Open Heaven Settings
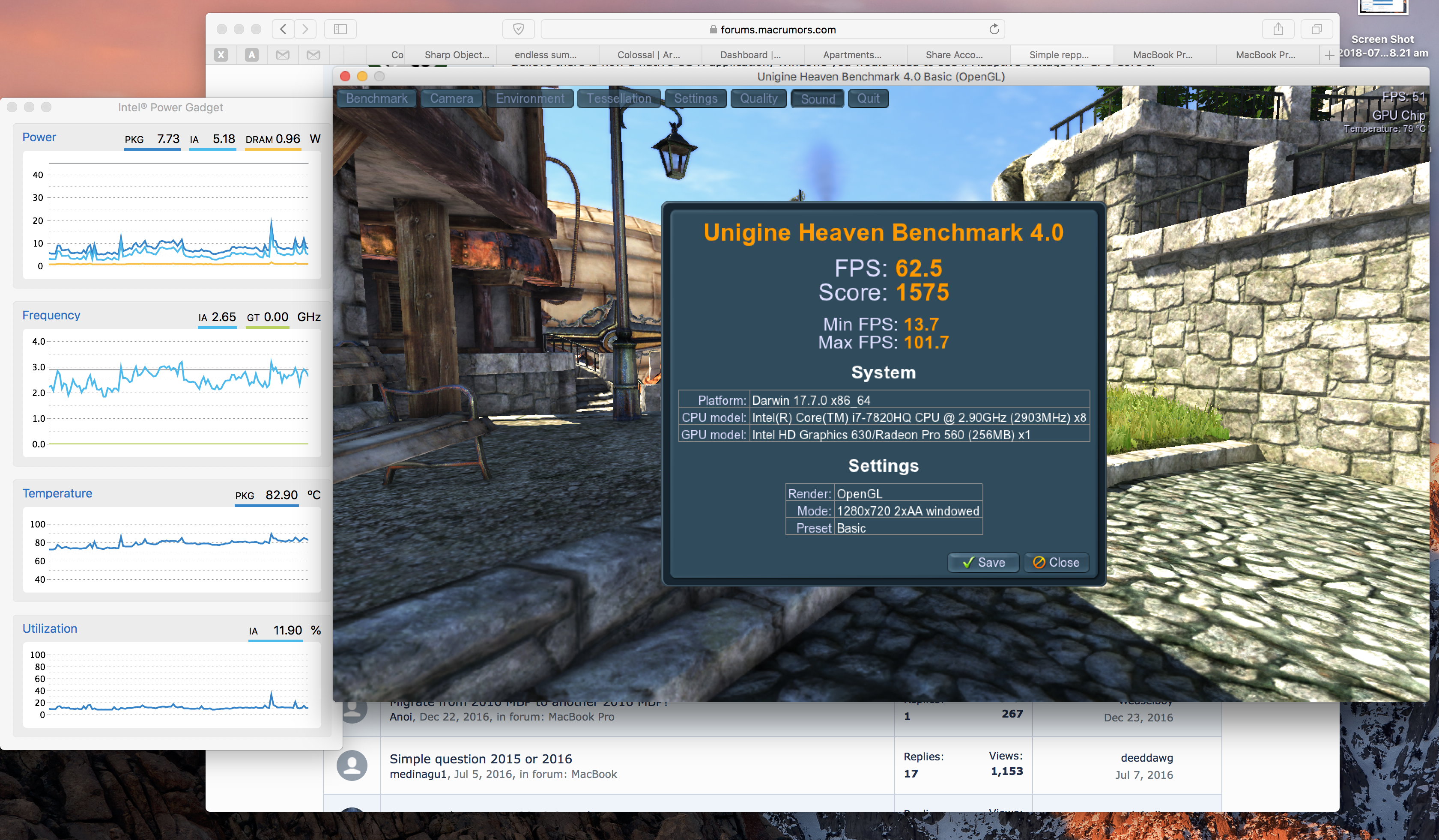This screenshot has width=1439, height=840. [696, 99]
